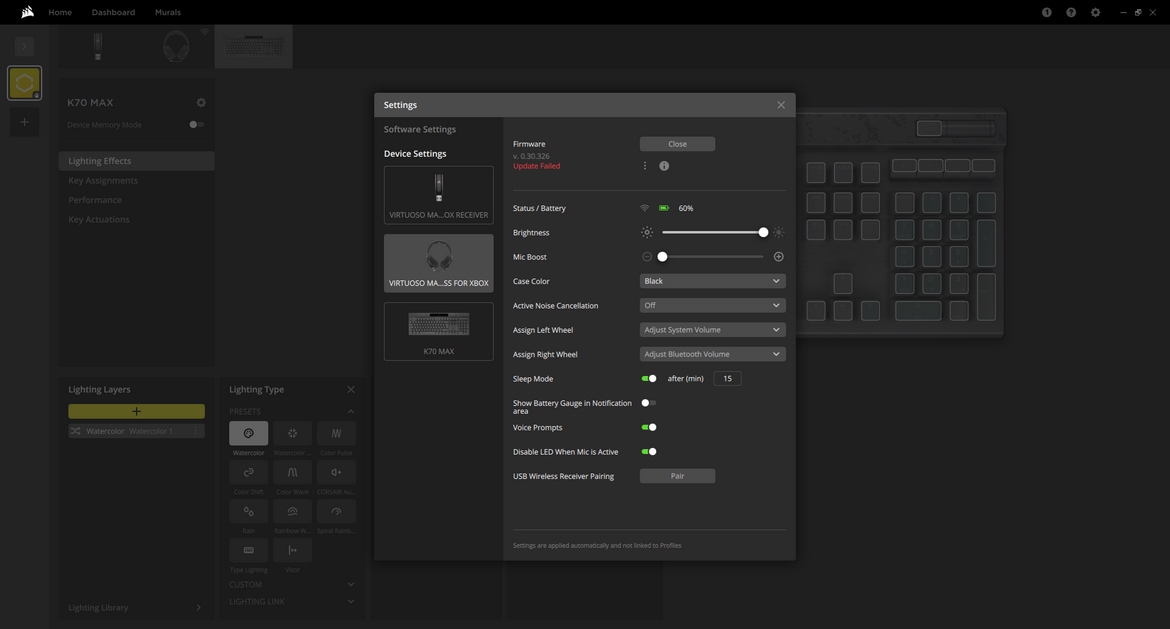Open the Murals tab
Viewport: 1170px width, 629px height.
(x=168, y=12)
